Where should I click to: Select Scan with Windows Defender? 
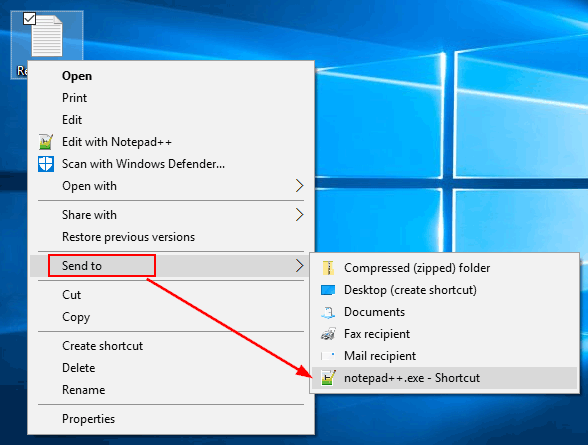pos(171,164)
